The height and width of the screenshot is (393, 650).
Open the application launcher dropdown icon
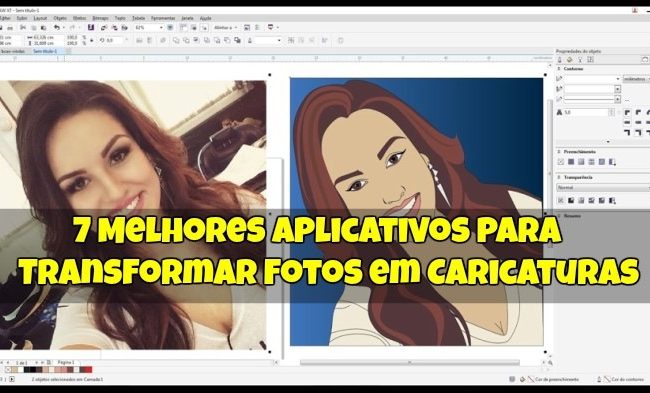coord(272,27)
